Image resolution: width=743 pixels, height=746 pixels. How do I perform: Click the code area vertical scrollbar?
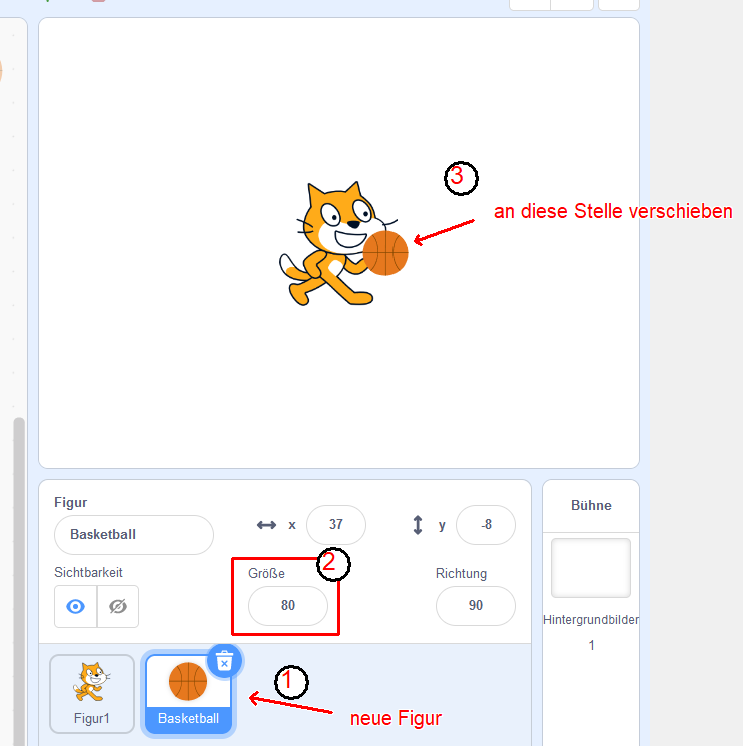pos(19,581)
